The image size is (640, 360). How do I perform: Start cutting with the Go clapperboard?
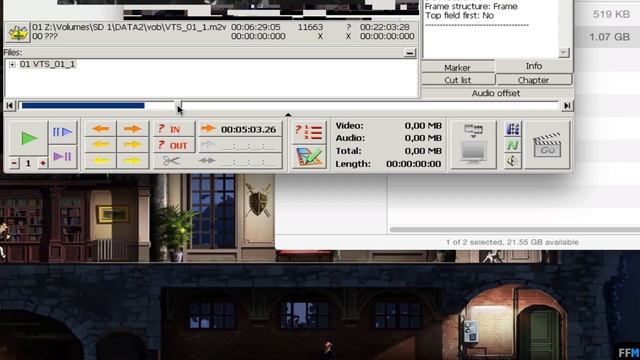click(x=547, y=145)
